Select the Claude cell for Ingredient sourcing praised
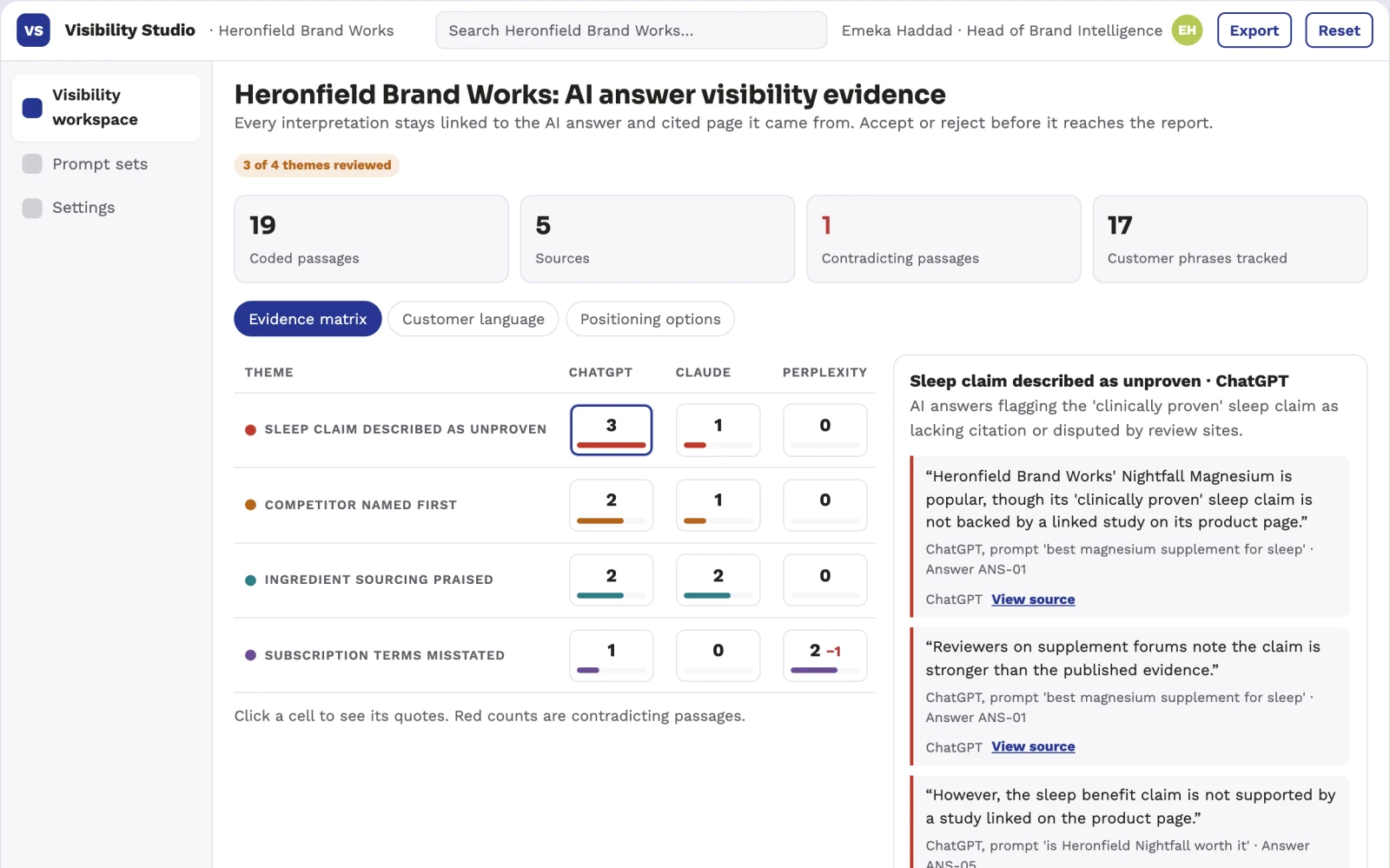The width and height of the screenshot is (1390, 868). point(718,580)
